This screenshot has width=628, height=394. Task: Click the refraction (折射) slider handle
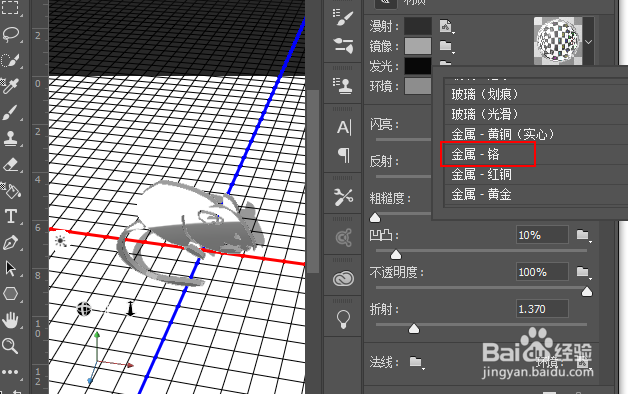tap(414, 329)
